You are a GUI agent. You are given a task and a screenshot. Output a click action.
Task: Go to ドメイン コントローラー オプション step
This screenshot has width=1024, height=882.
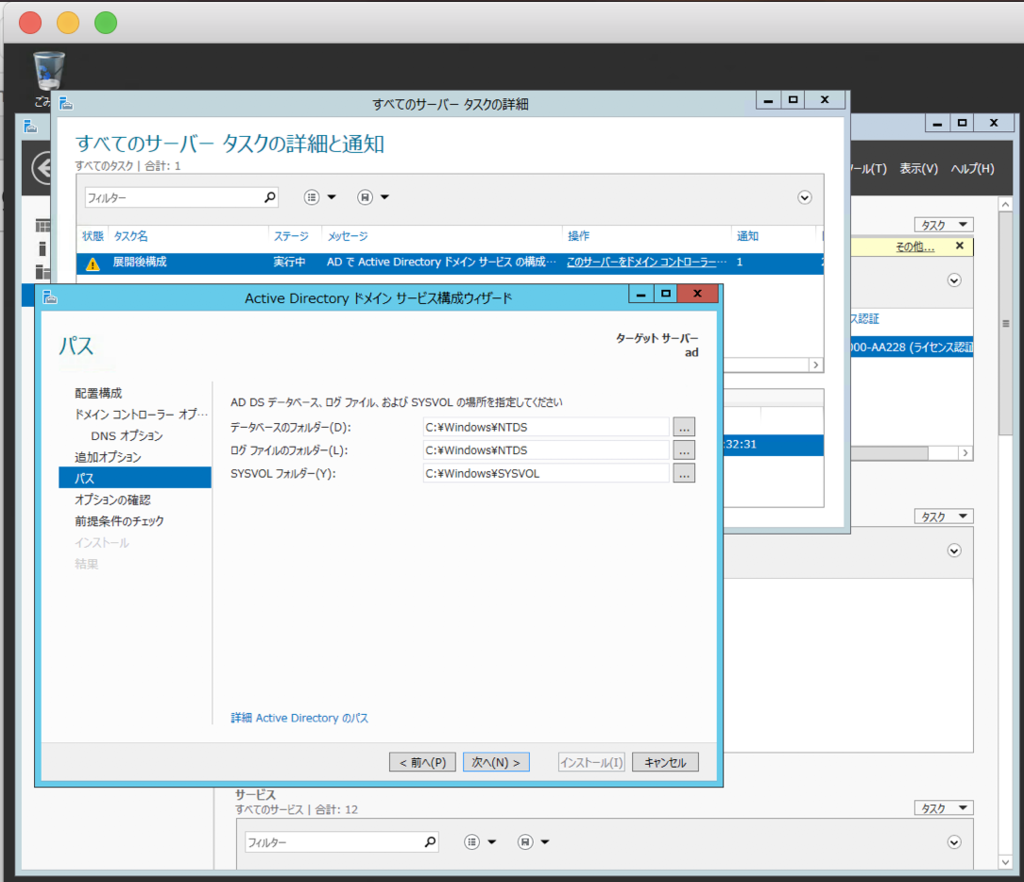click(141, 415)
